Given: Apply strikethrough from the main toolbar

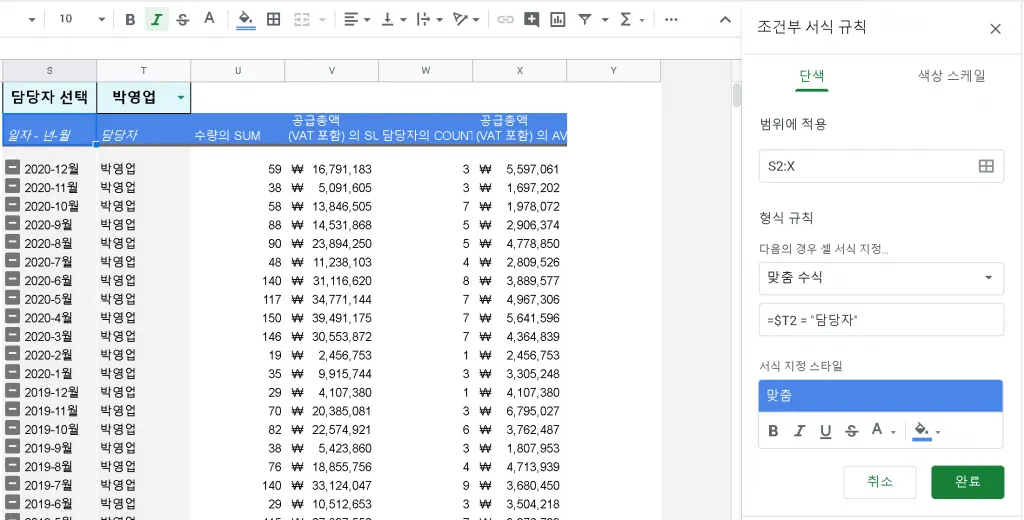Looking at the screenshot, I should pyautogui.click(x=183, y=20).
